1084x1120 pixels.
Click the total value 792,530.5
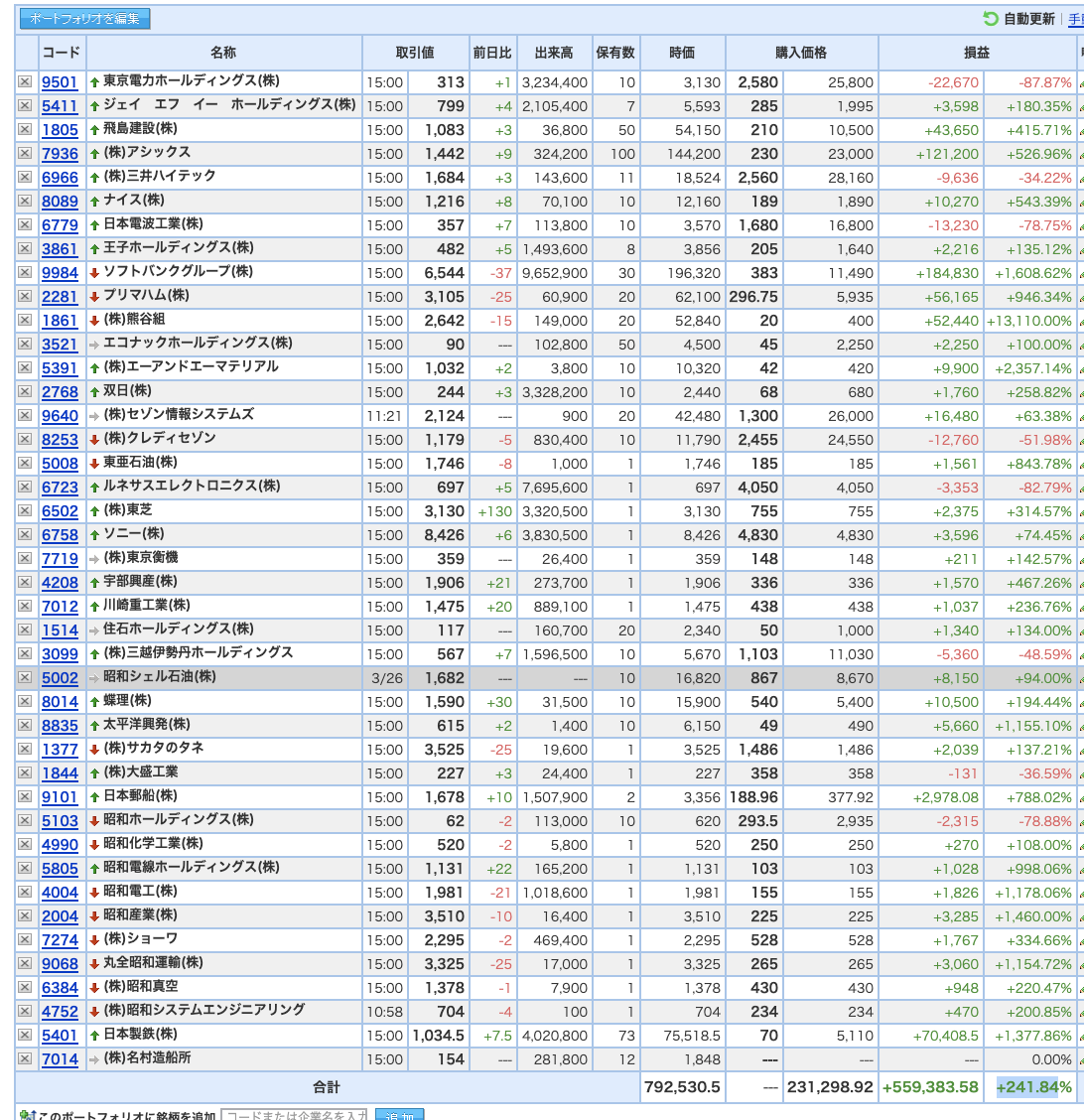click(682, 1087)
